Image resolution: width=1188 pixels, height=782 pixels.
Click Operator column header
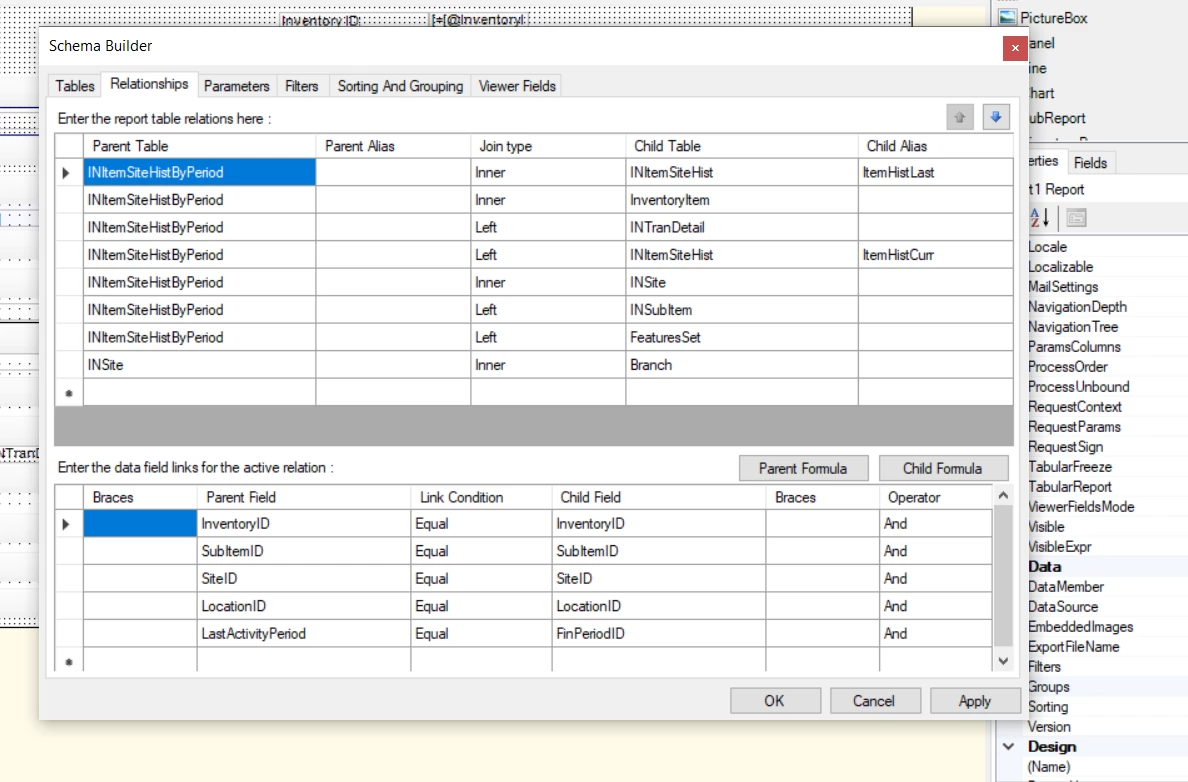(x=936, y=497)
